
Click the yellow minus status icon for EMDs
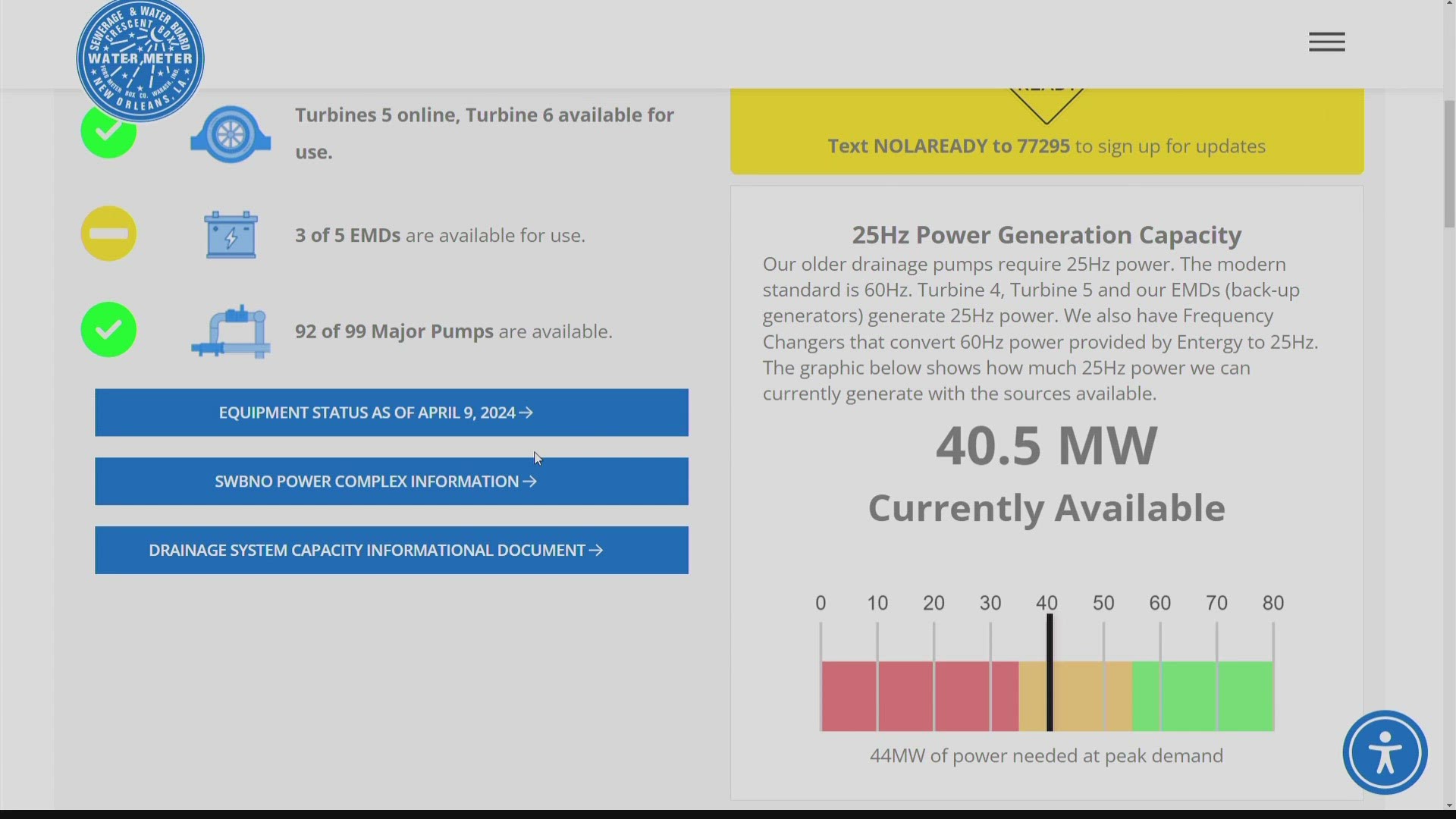click(x=108, y=234)
